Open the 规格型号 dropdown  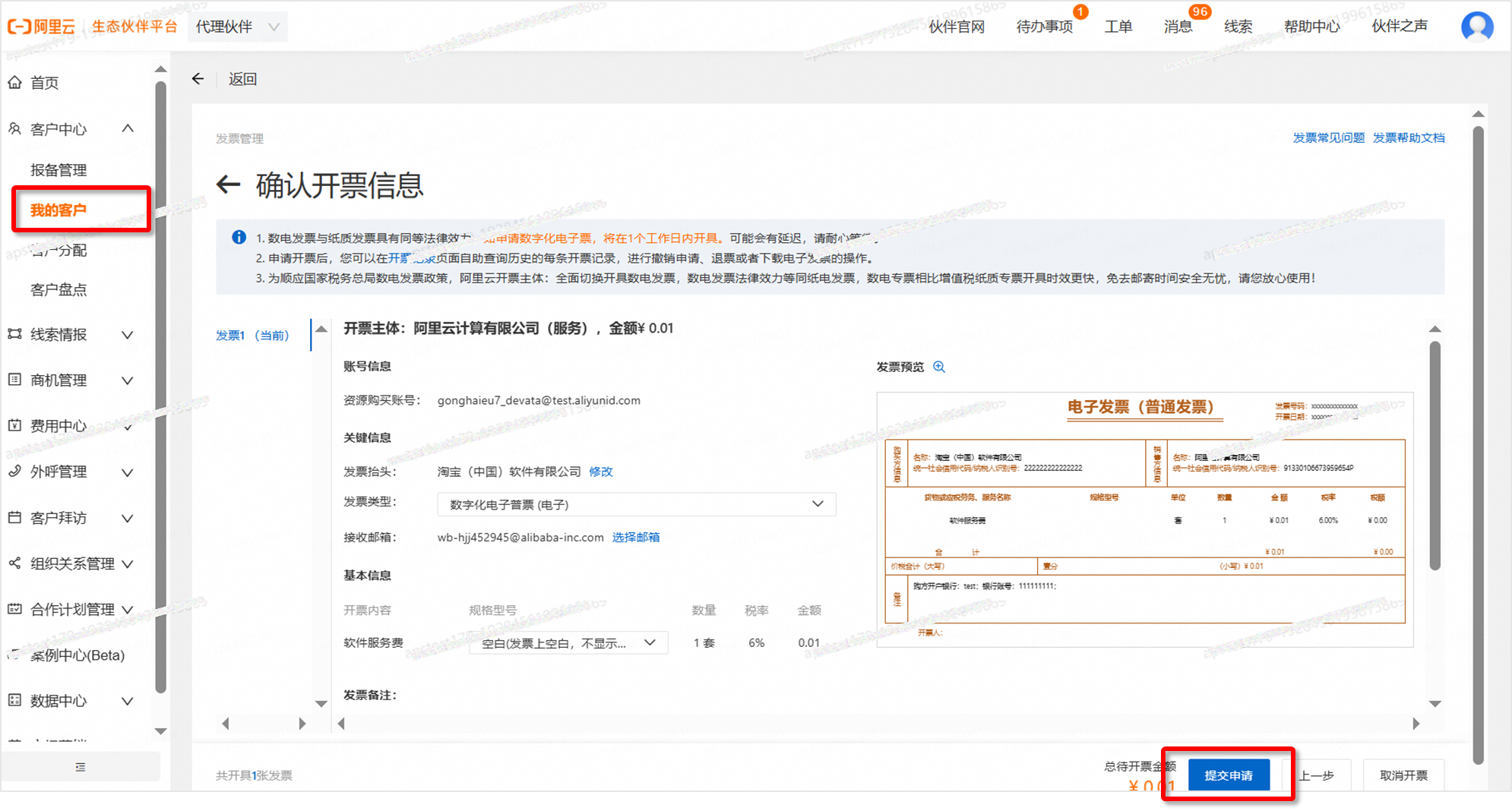tap(568, 642)
